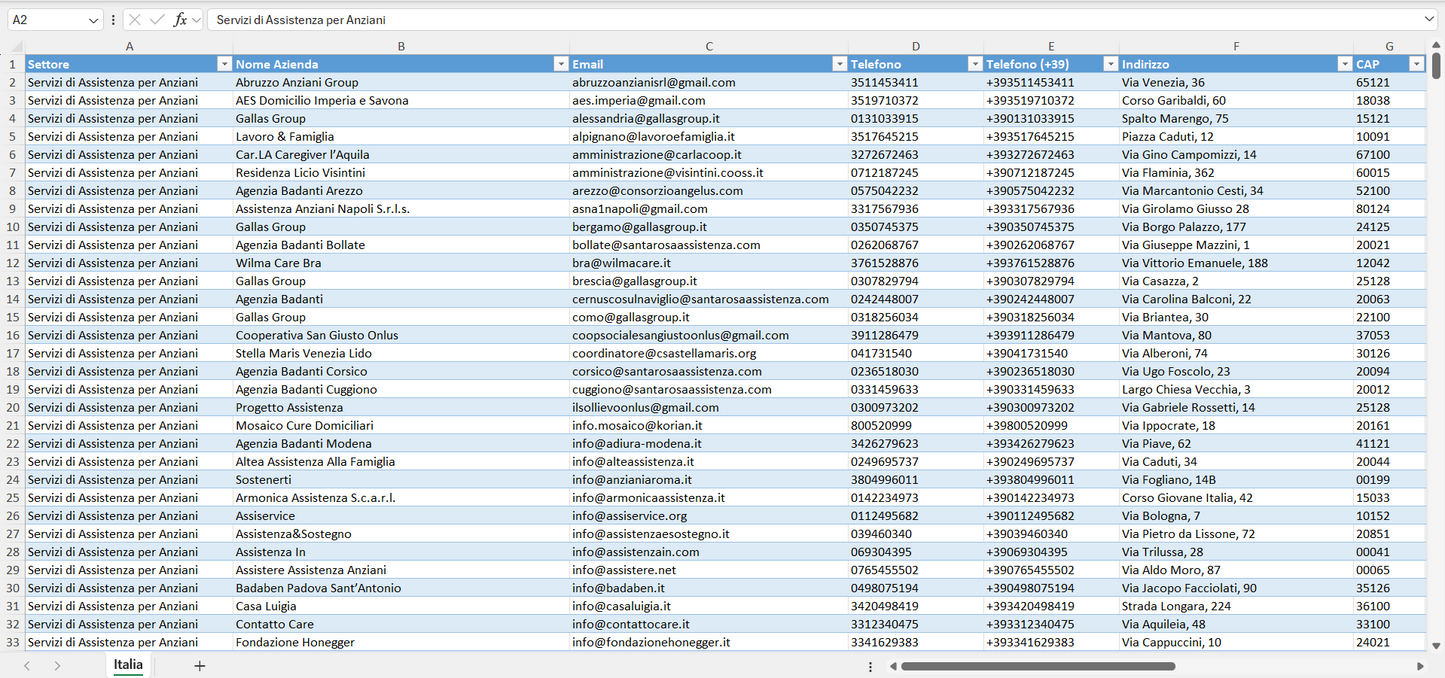The height and width of the screenshot is (678, 1445).
Task: Click the Insert Function fx icon
Action: tap(180, 20)
